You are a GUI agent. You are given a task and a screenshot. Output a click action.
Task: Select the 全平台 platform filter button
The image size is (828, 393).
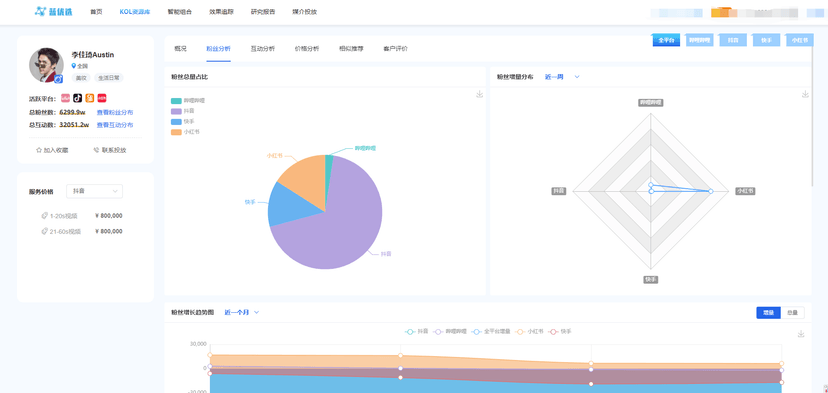(666, 40)
